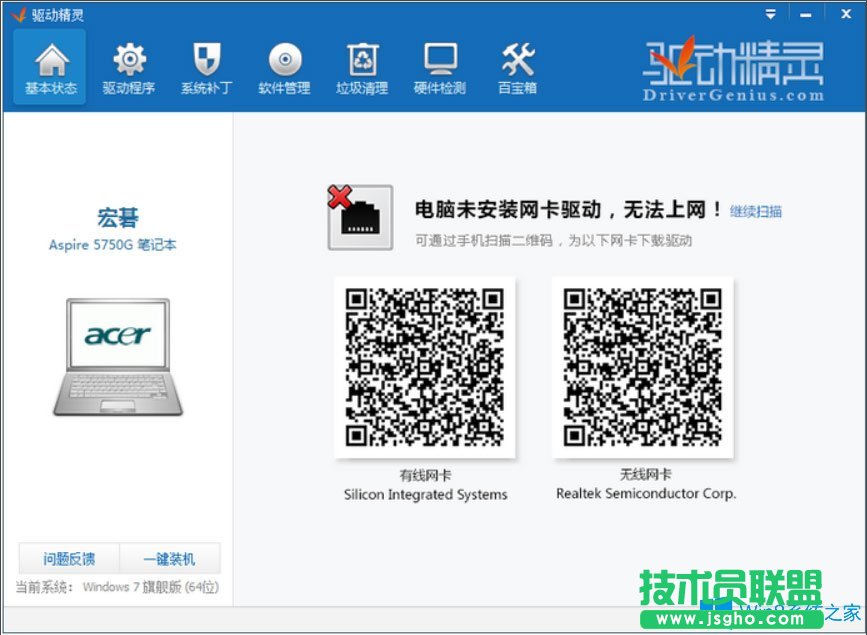Open the 驱动程序 driver management panel
The height and width of the screenshot is (635, 867).
click(x=128, y=65)
